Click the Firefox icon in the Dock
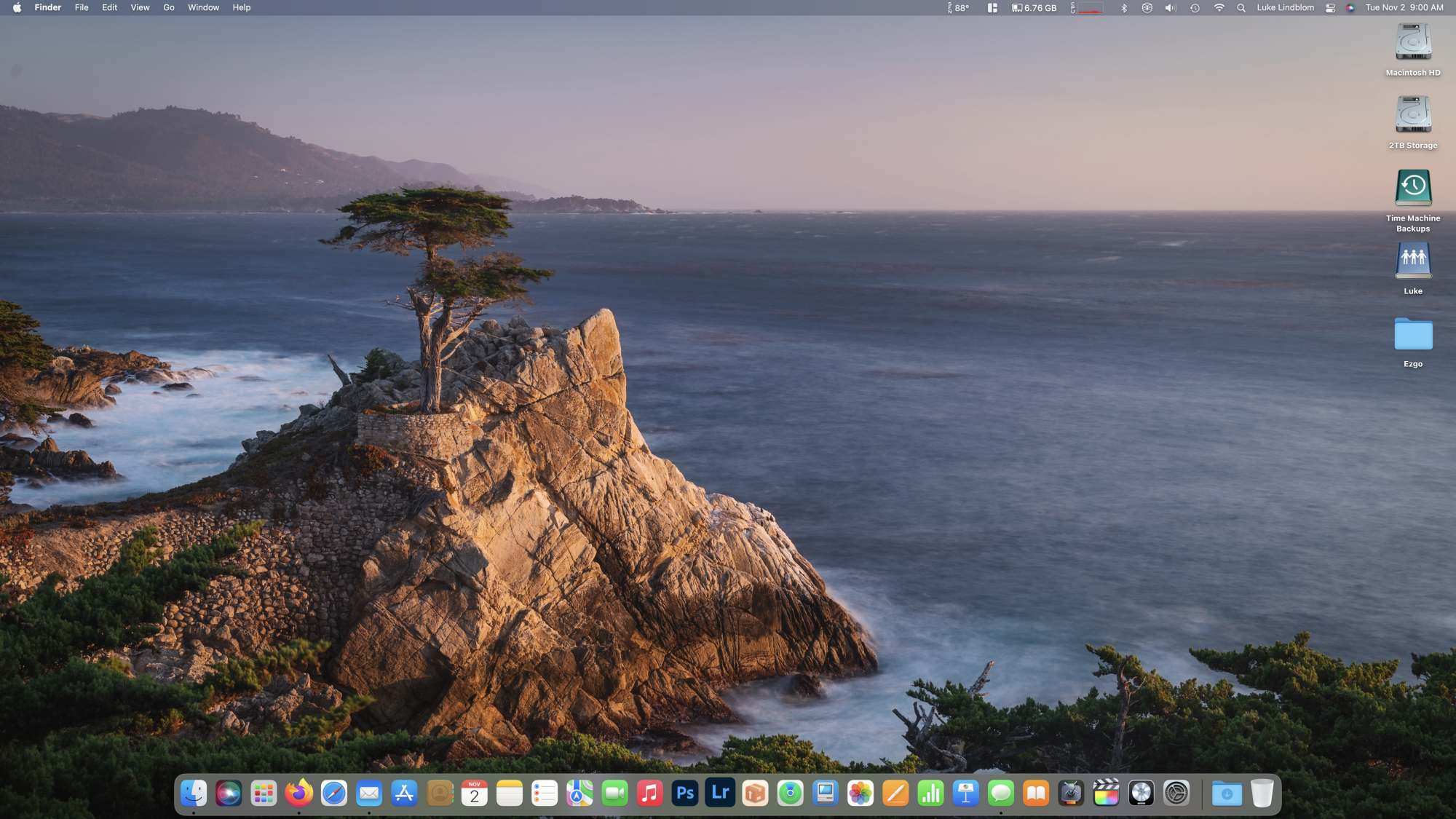 point(298,793)
